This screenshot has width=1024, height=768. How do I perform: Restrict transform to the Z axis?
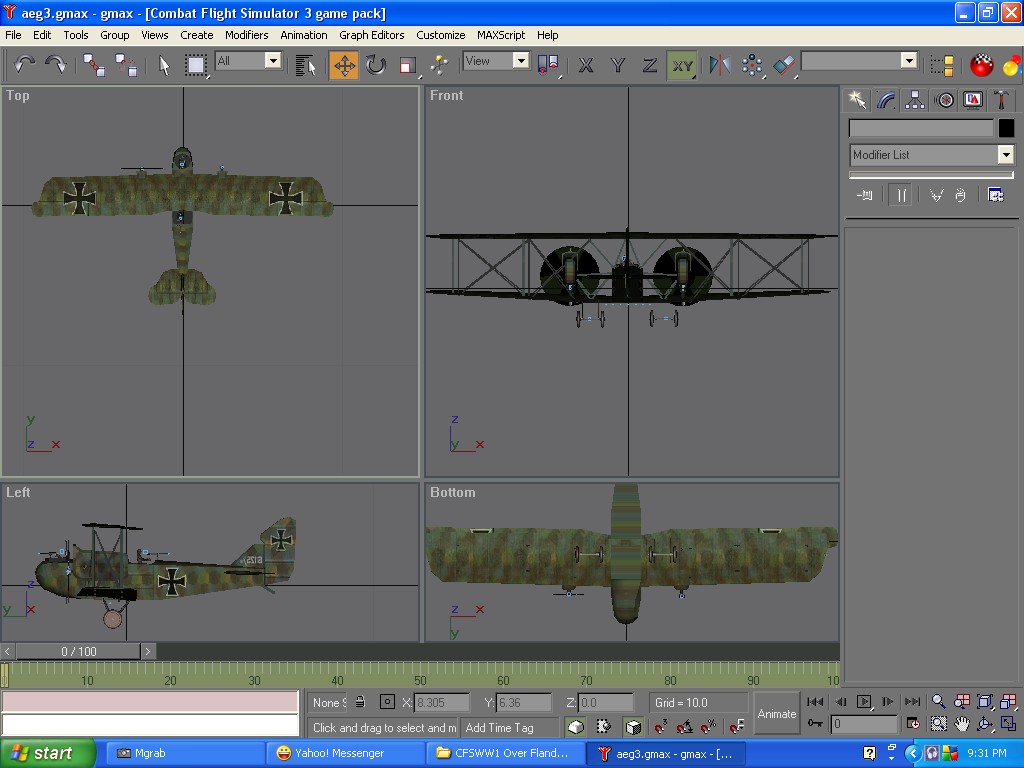tap(650, 65)
